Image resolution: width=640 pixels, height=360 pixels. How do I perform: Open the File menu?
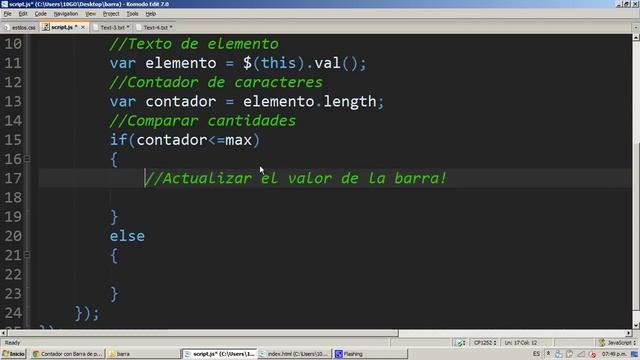[7, 14]
